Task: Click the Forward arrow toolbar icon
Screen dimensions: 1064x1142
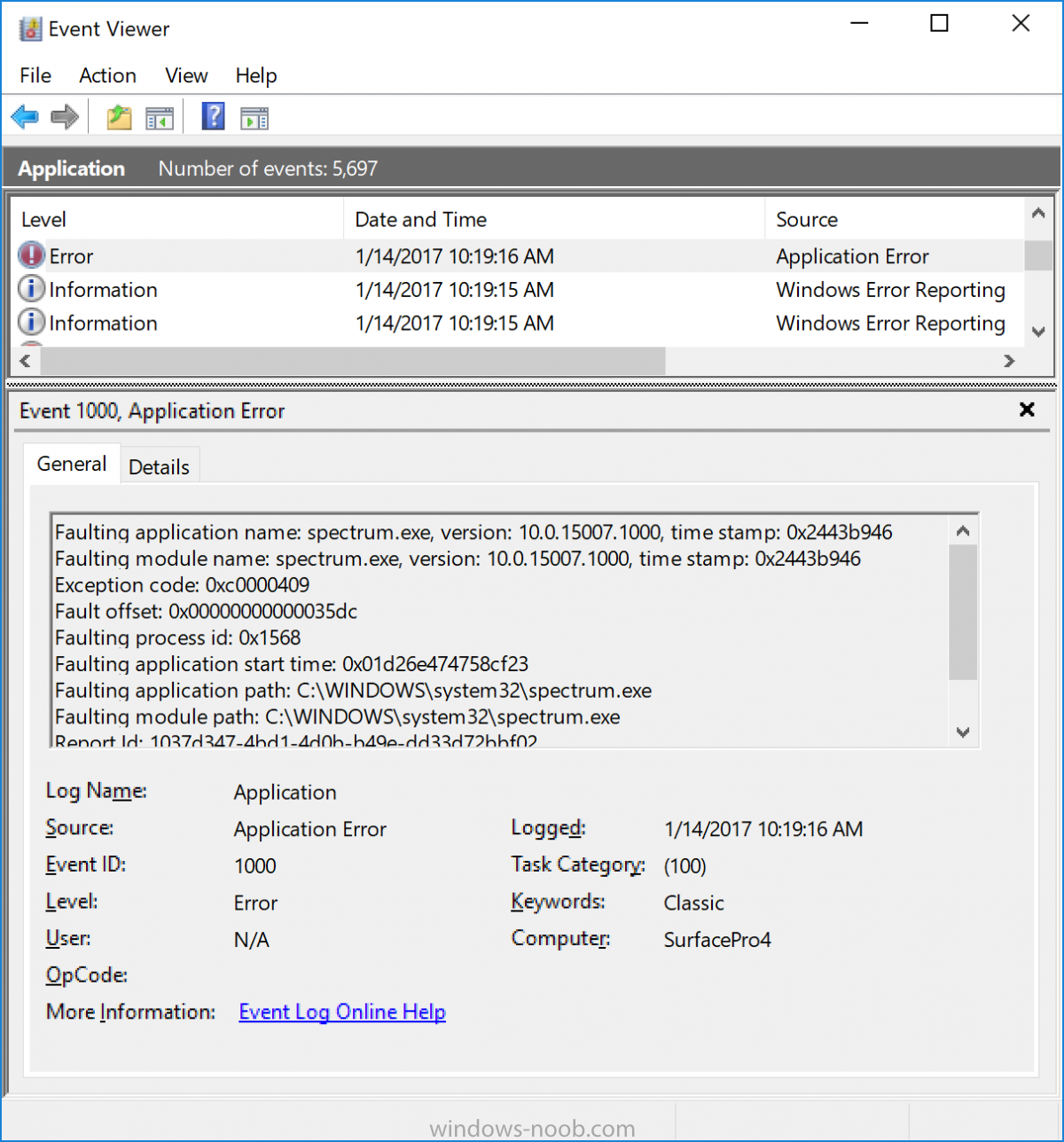Action: coord(65,116)
